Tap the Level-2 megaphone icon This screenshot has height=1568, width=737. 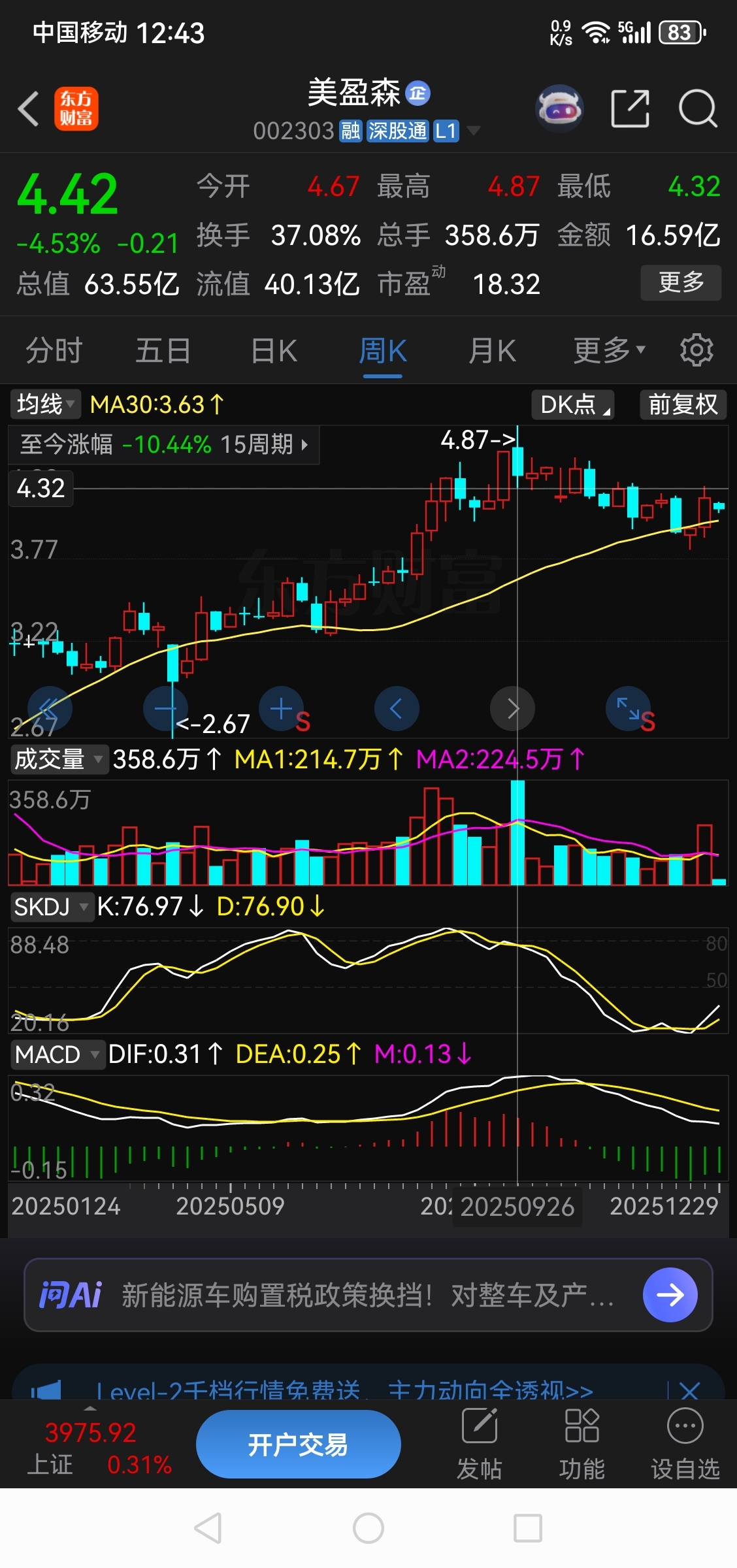[46, 1390]
